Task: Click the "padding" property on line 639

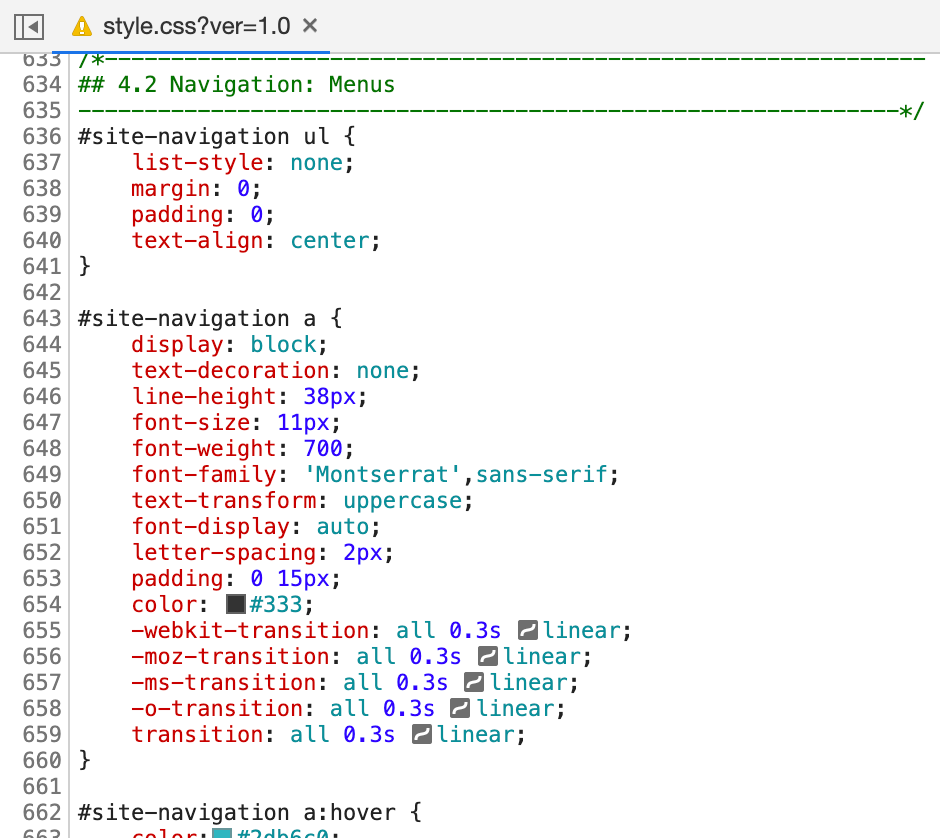Action: click(177, 215)
